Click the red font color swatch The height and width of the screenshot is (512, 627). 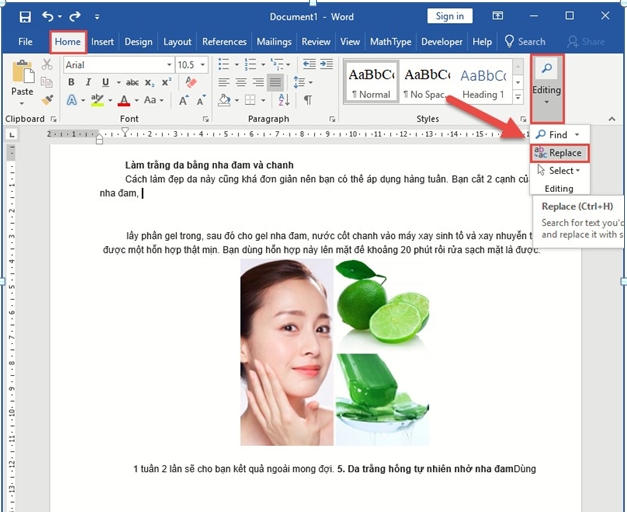(x=124, y=101)
